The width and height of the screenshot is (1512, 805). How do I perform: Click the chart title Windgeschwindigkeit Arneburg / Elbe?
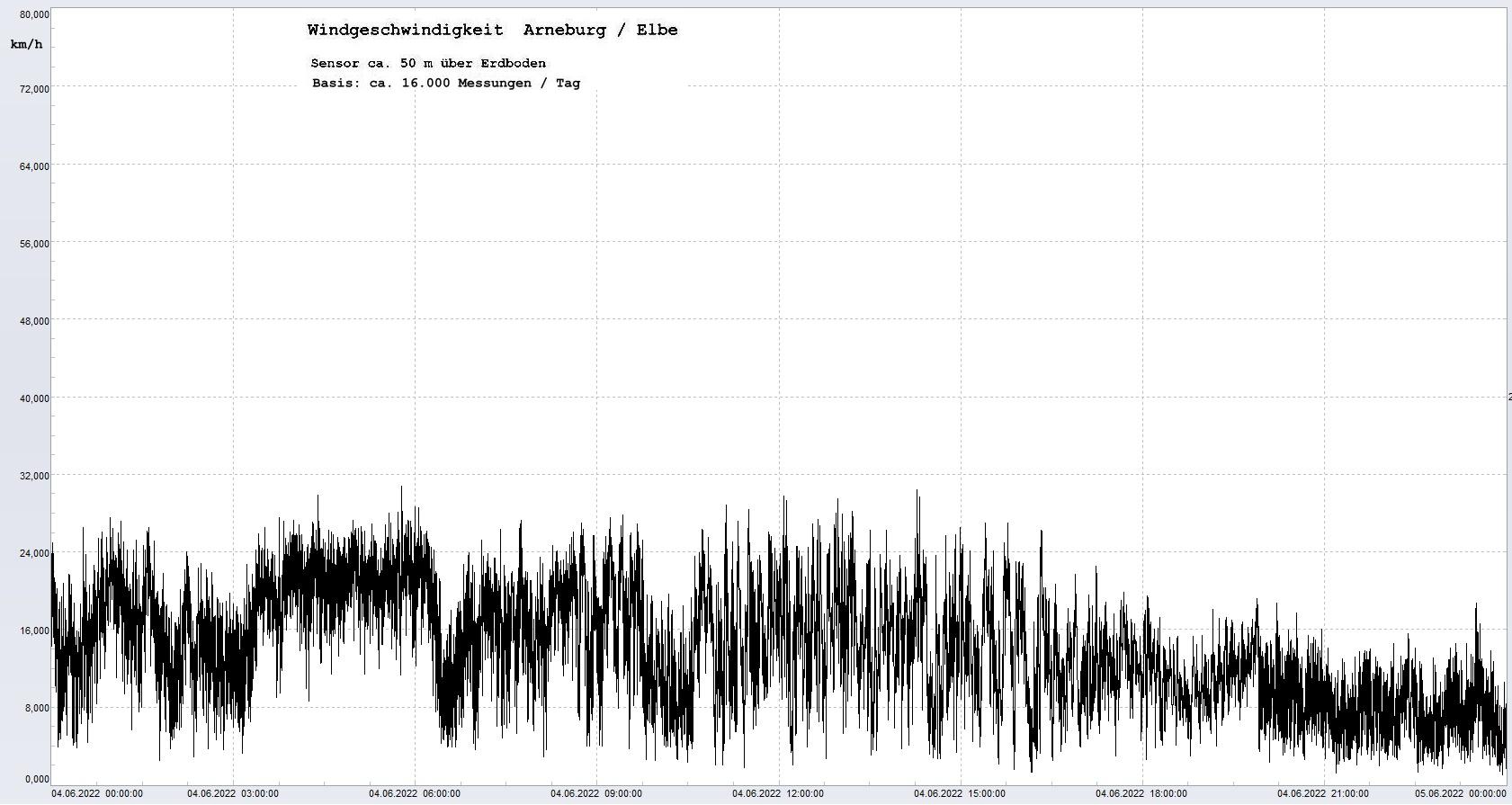492,30
